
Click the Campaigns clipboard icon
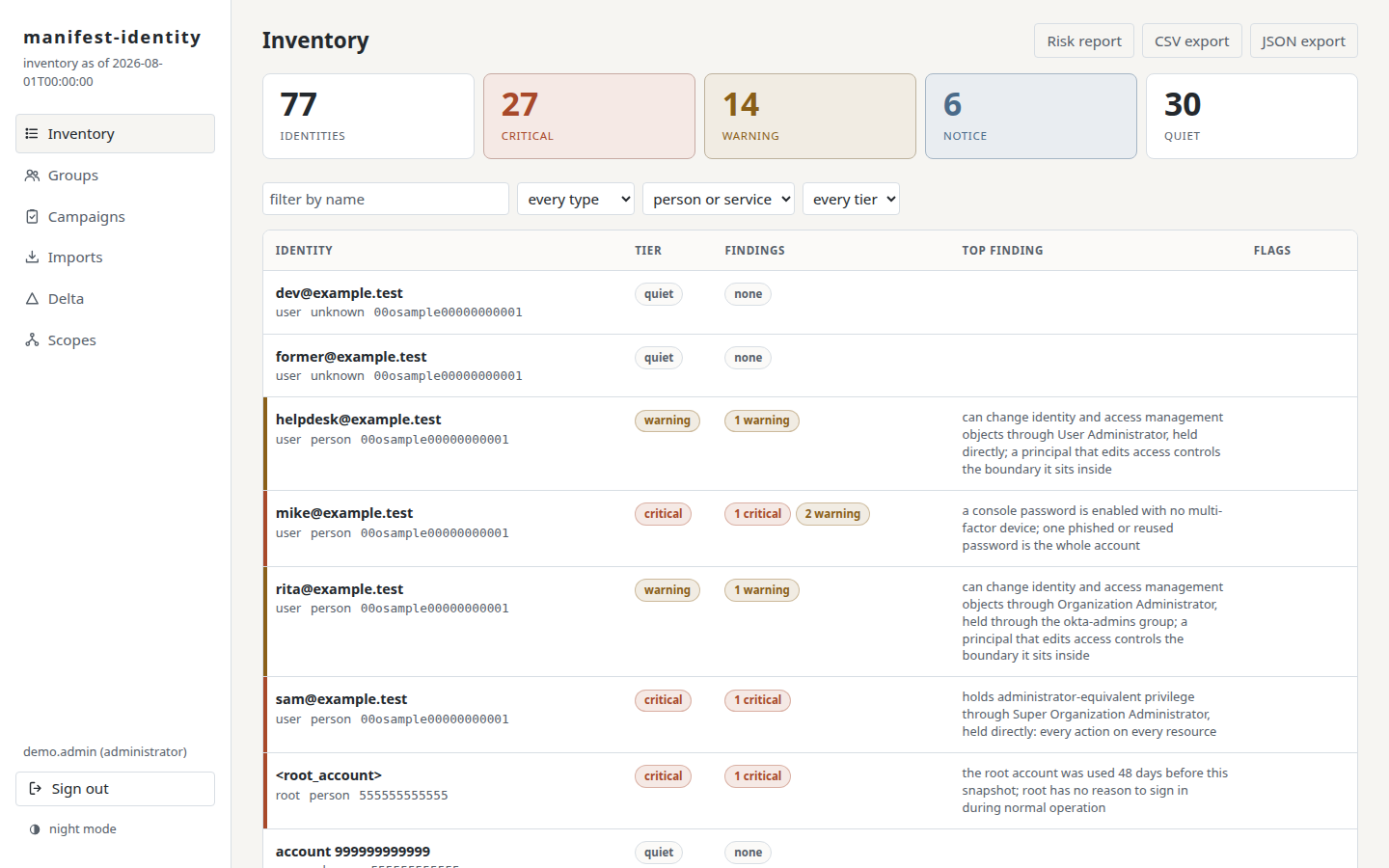click(32, 217)
